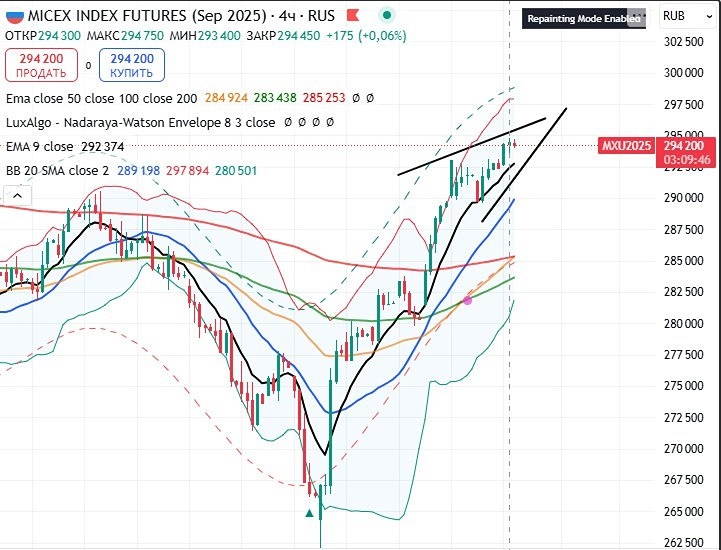Click the green up-triangle signal marker
This screenshot has width=721, height=550.
pyautogui.click(x=310, y=513)
